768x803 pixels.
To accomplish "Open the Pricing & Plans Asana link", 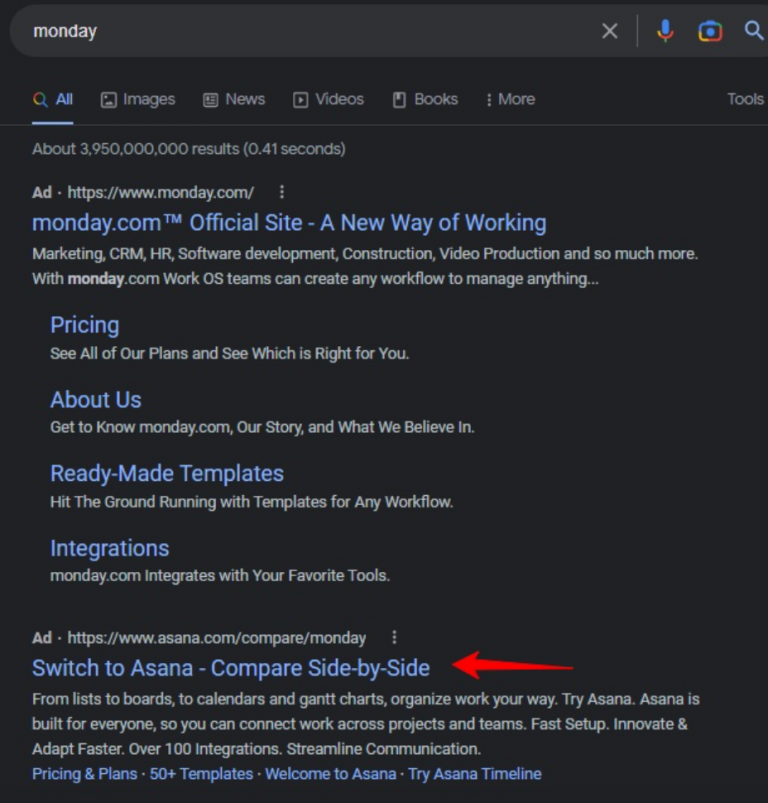I will [84, 774].
